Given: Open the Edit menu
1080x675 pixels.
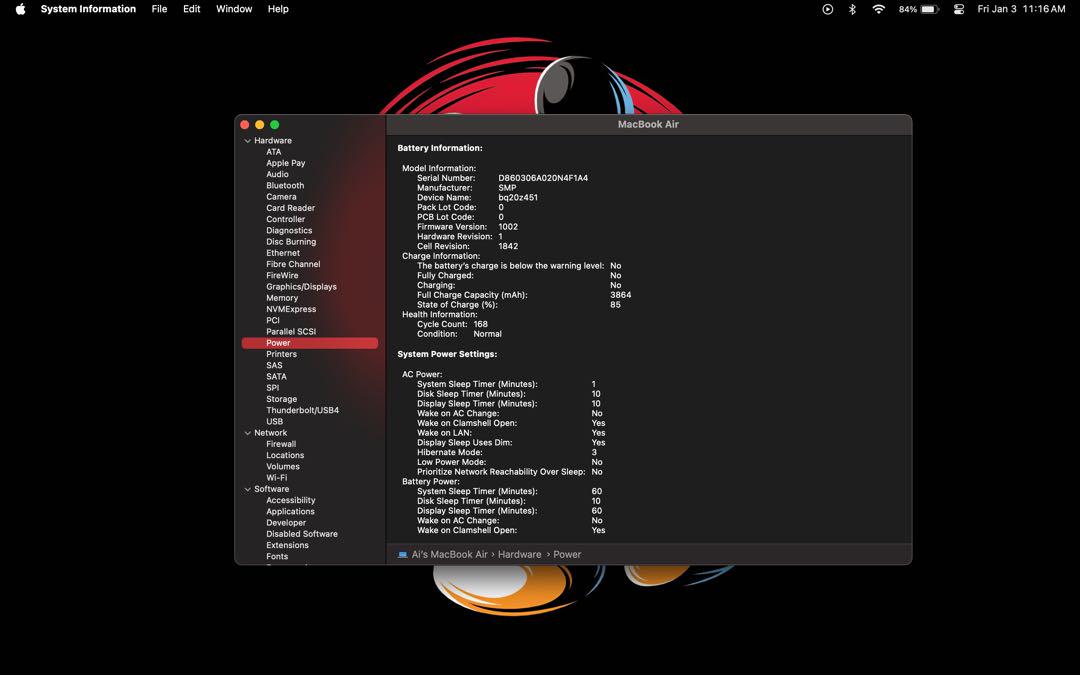Looking at the screenshot, I should coord(191,9).
